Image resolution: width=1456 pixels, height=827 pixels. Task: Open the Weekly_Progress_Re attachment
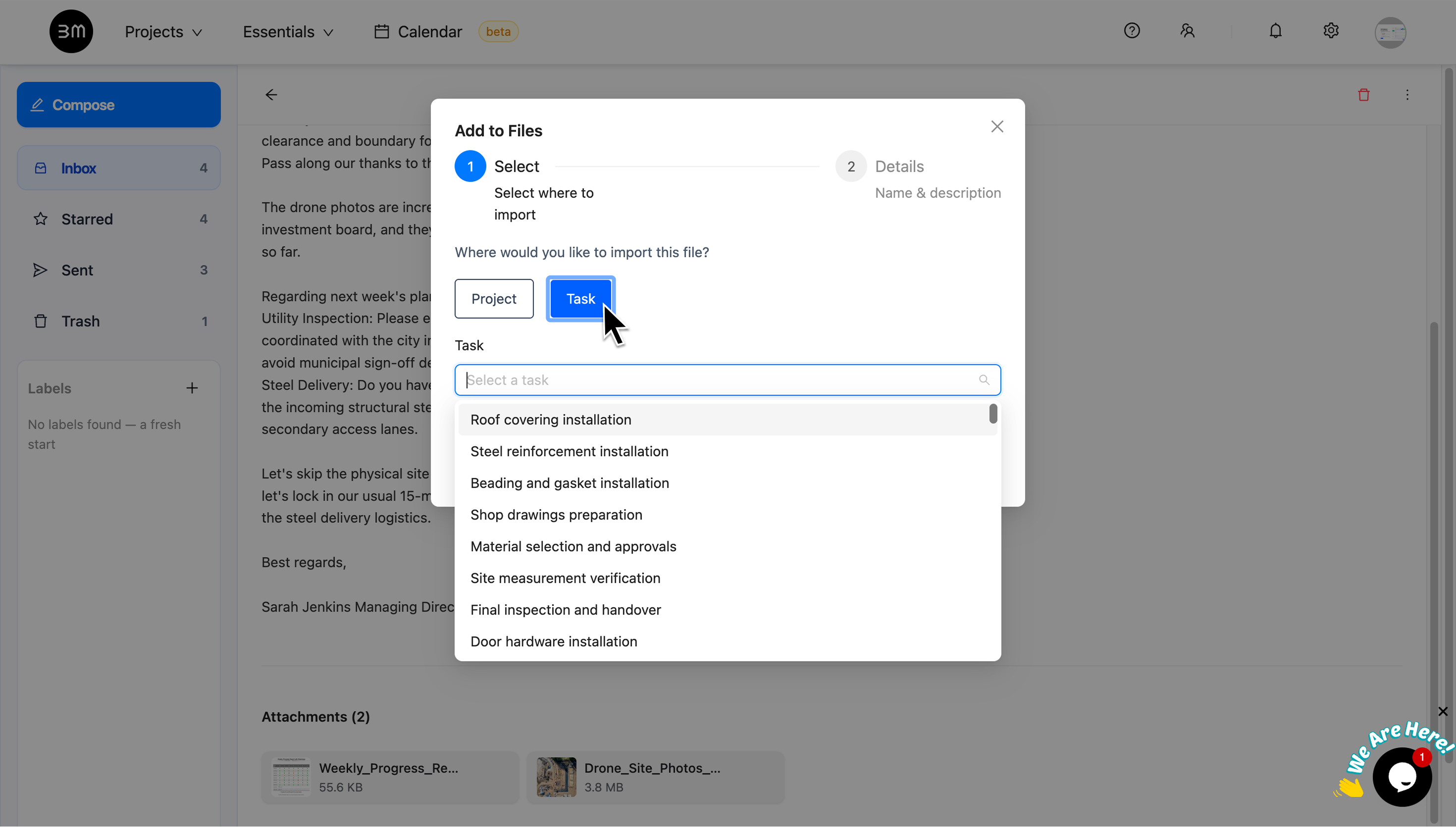click(390, 777)
